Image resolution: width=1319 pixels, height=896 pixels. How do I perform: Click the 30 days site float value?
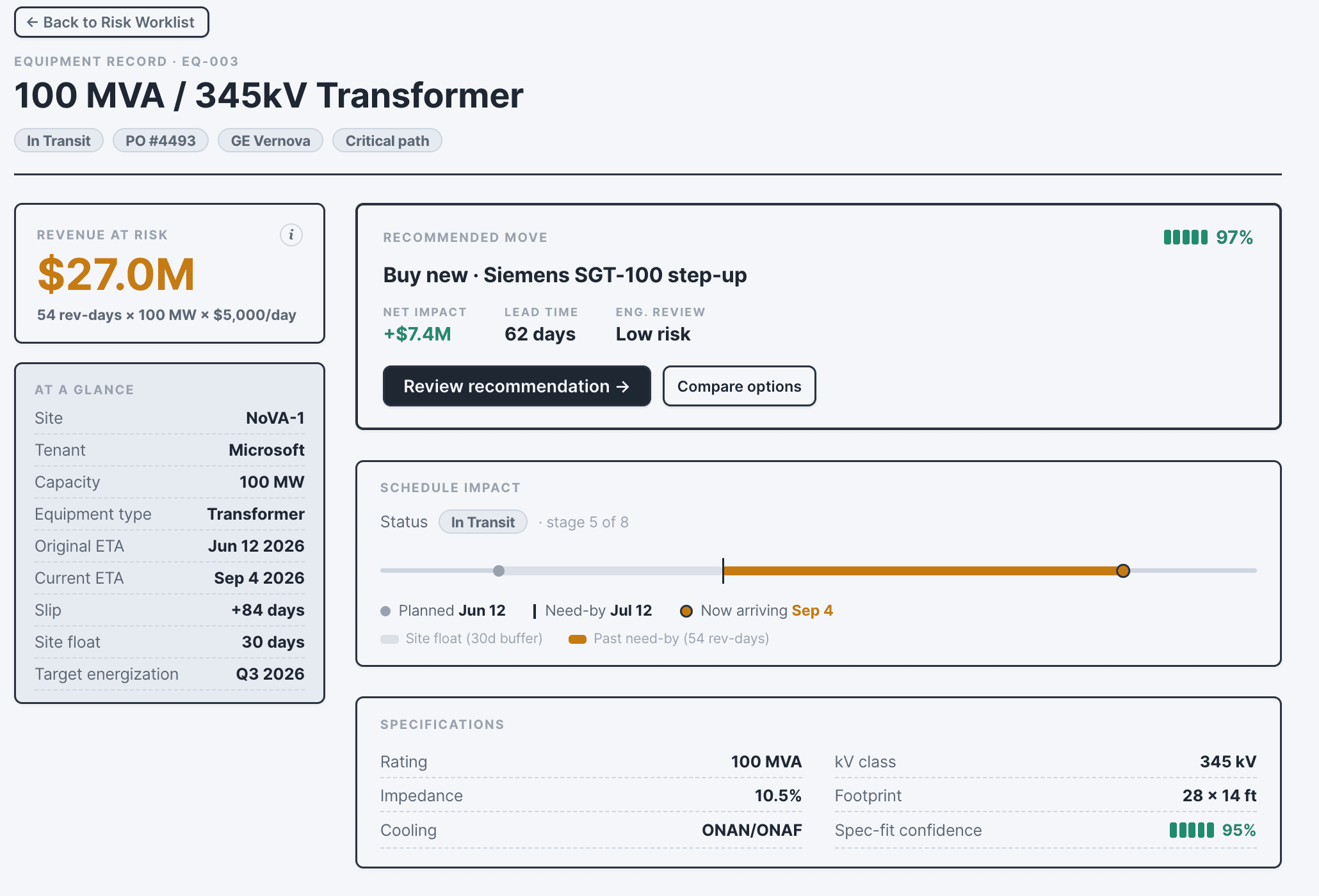[x=273, y=642]
